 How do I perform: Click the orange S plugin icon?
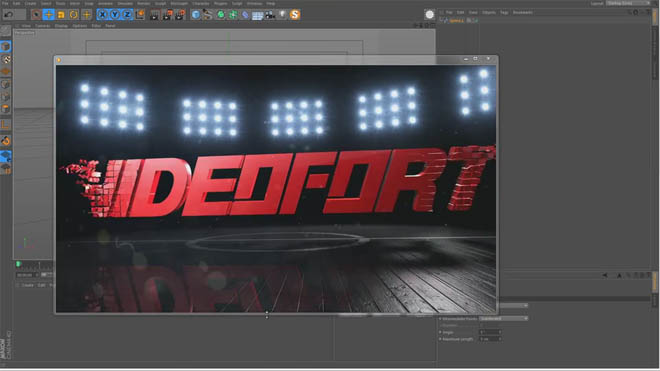[x=295, y=15]
